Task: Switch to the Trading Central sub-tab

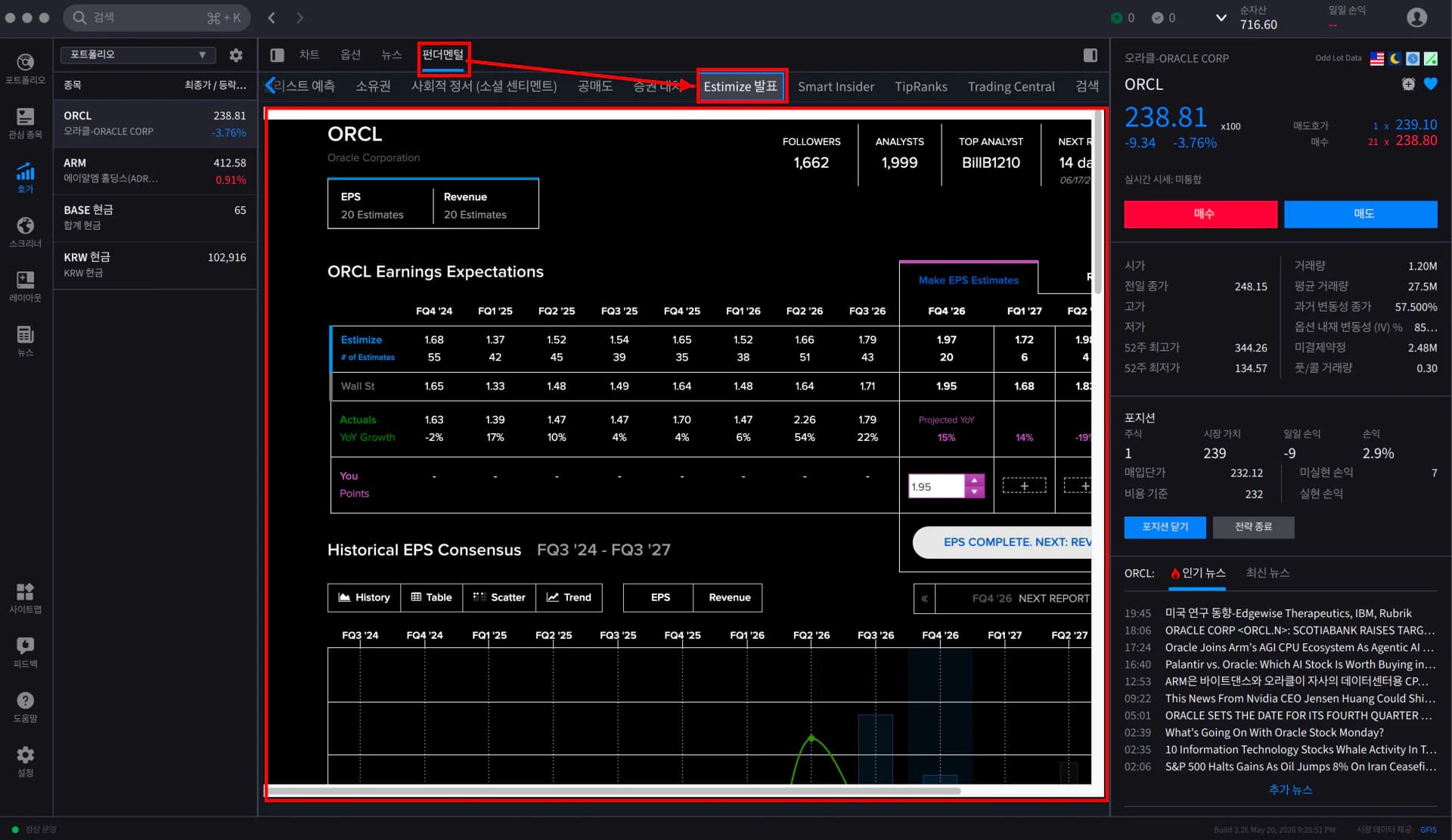Action: click(1011, 86)
